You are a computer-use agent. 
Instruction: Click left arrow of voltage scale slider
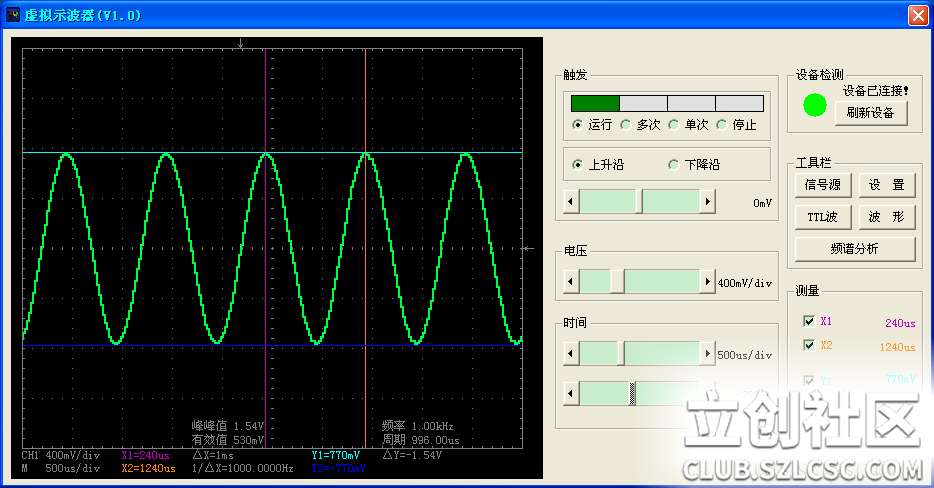coord(571,281)
